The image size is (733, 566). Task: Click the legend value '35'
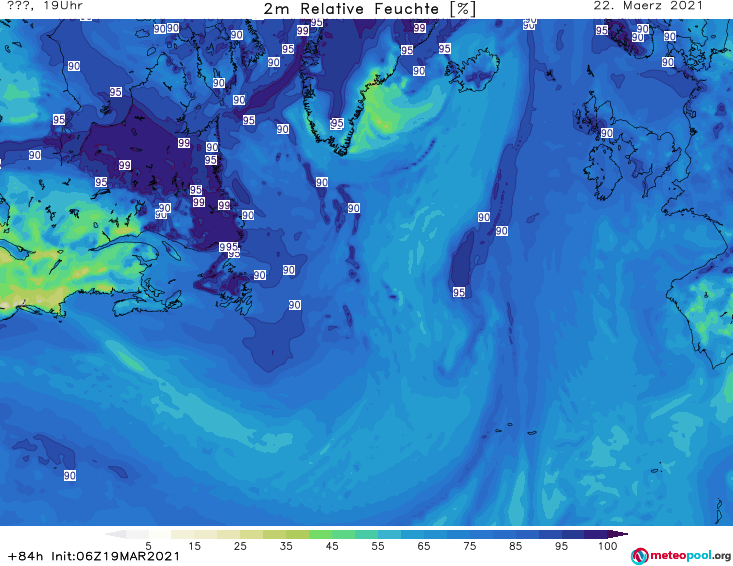click(x=286, y=545)
